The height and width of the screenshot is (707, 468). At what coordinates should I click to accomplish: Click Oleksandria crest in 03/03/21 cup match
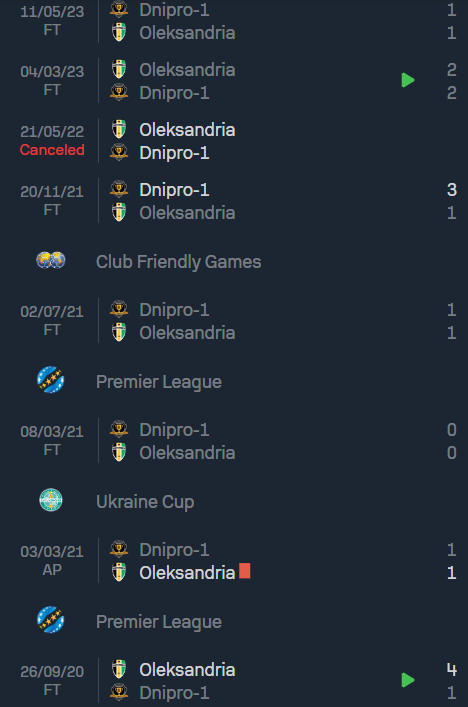coord(119,572)
